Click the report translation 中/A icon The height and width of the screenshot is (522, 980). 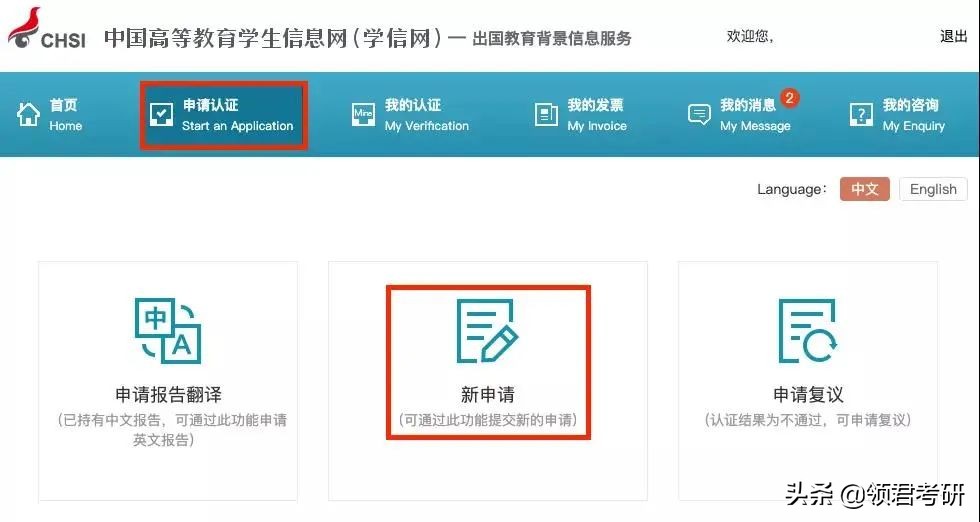point(168,331)
